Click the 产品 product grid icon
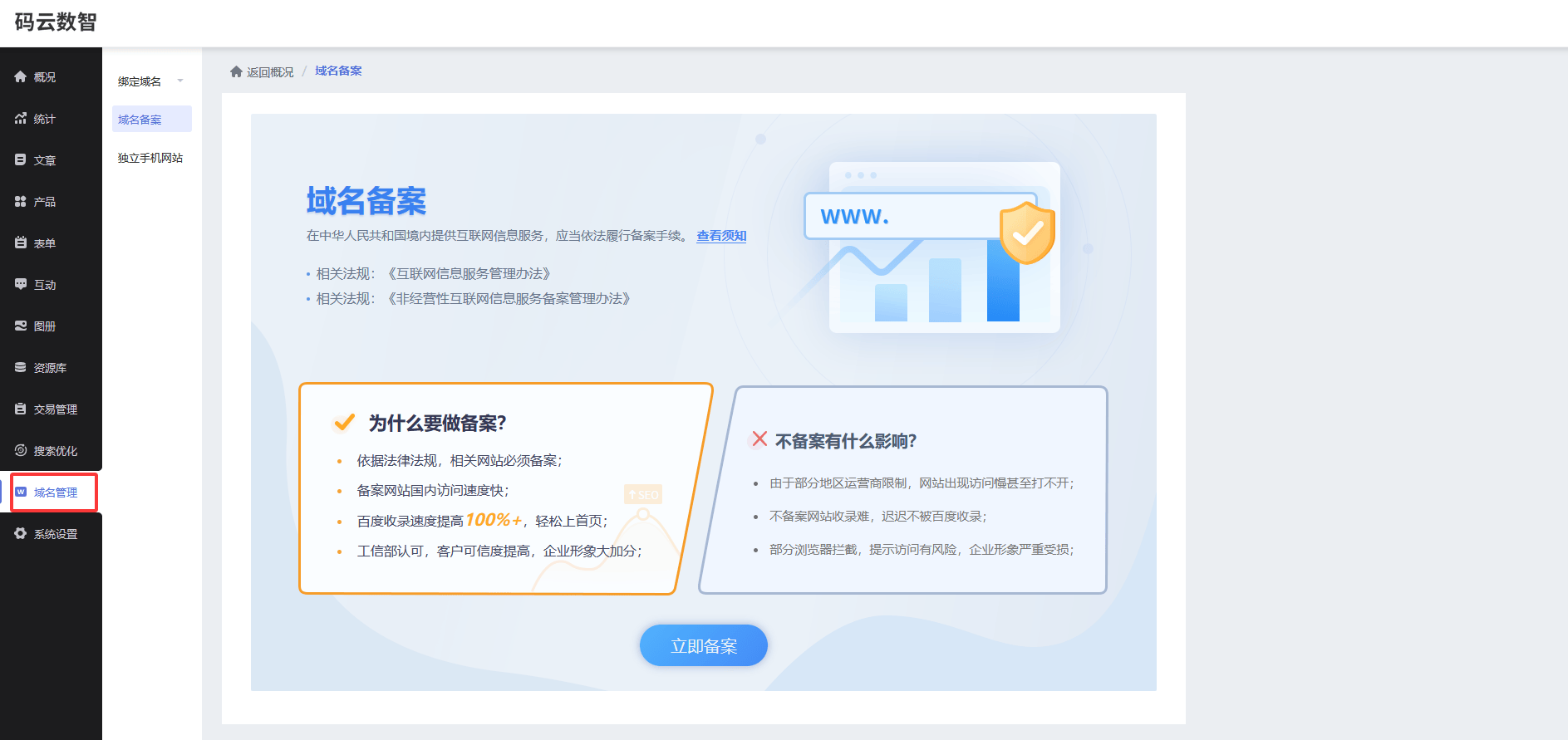 (21, 201)
